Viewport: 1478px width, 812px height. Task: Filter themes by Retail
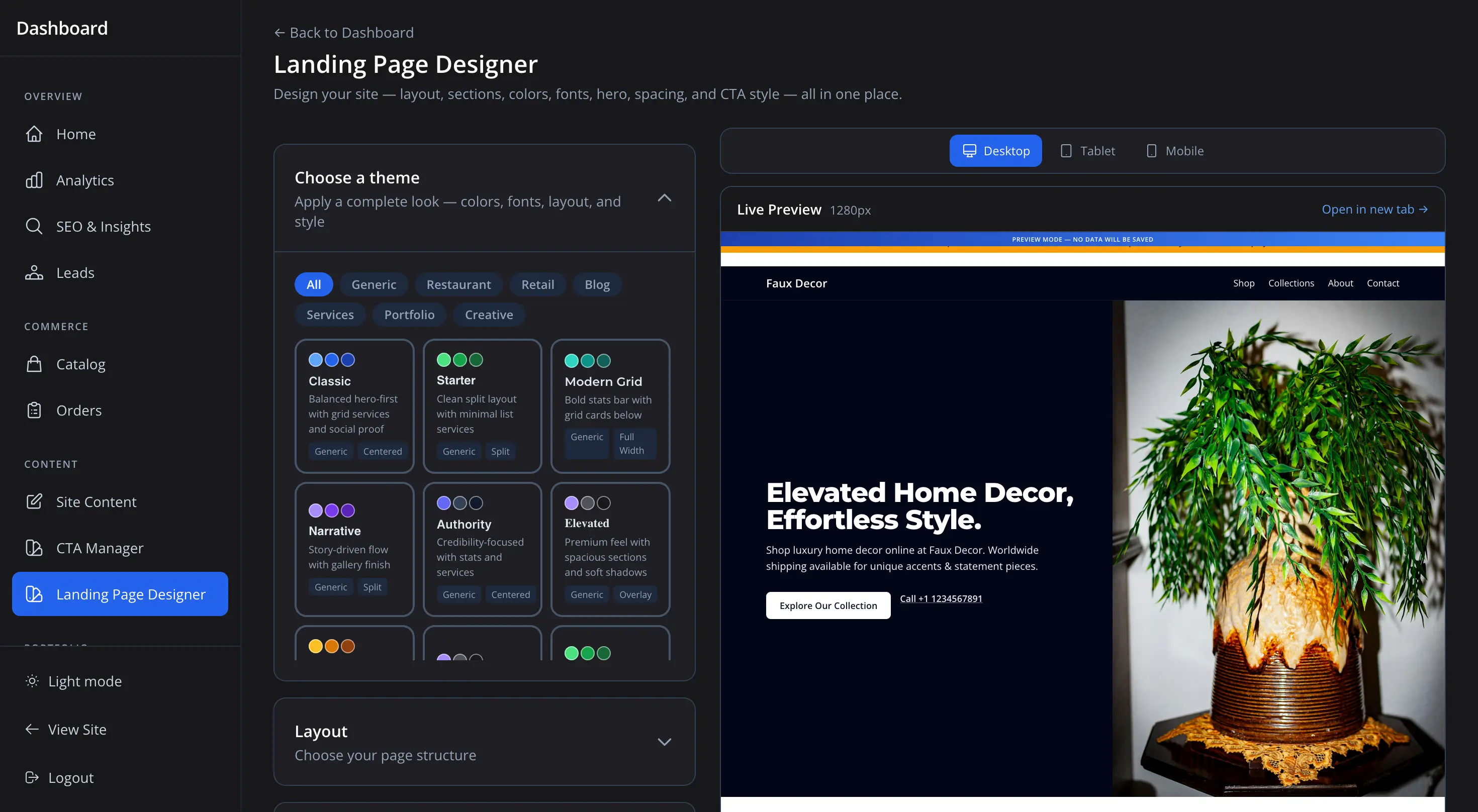(x=537, y=284)
